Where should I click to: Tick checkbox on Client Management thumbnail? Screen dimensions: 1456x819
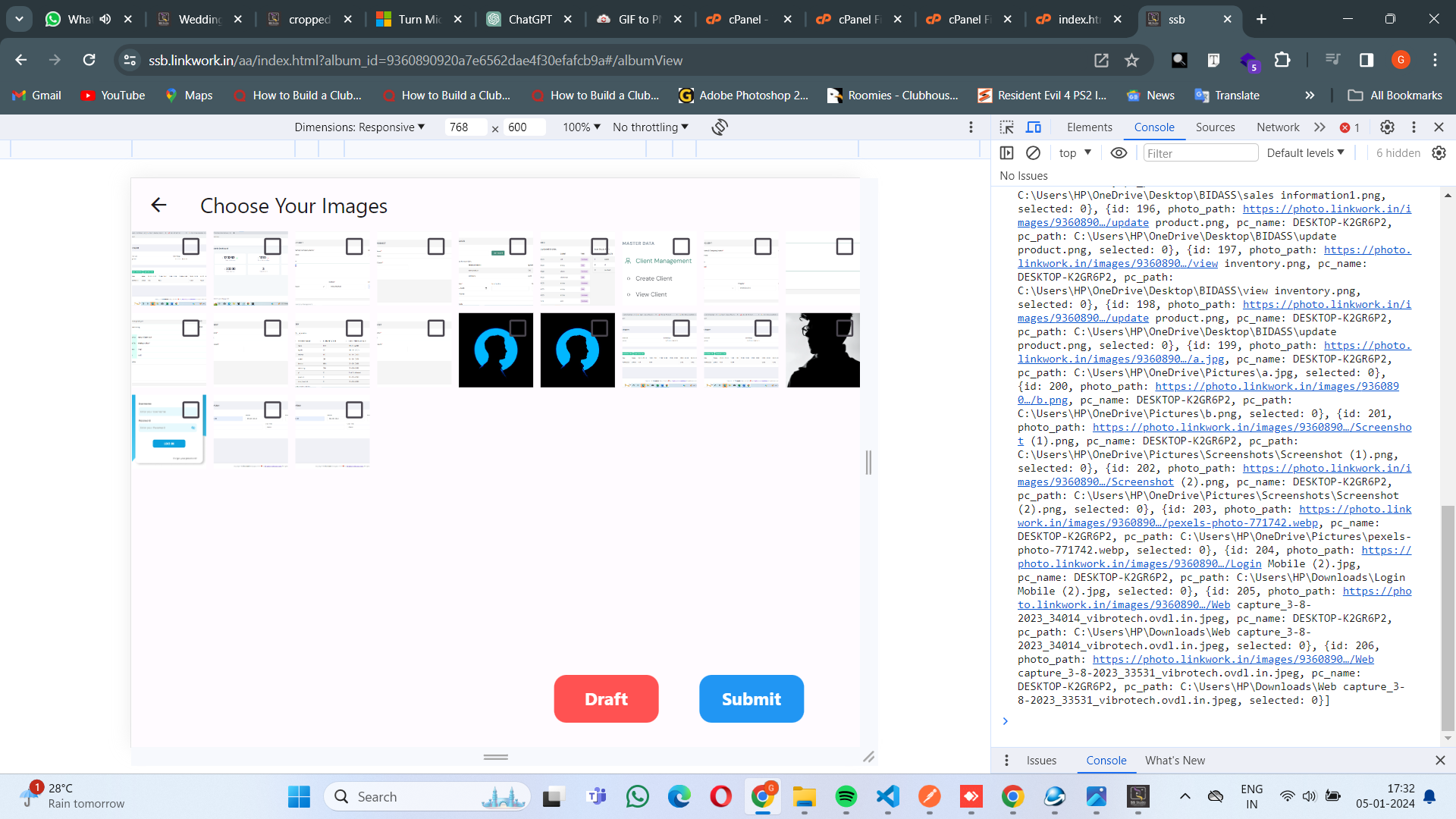pos(681,246)
